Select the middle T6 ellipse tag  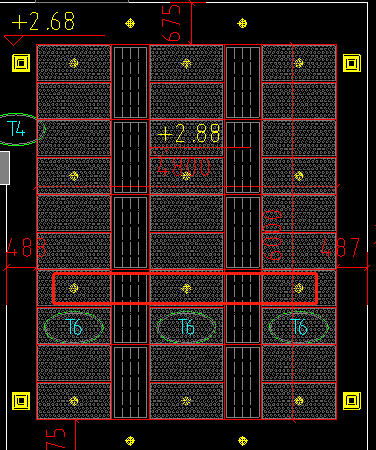pyautogui.click(x=186, y=327)
